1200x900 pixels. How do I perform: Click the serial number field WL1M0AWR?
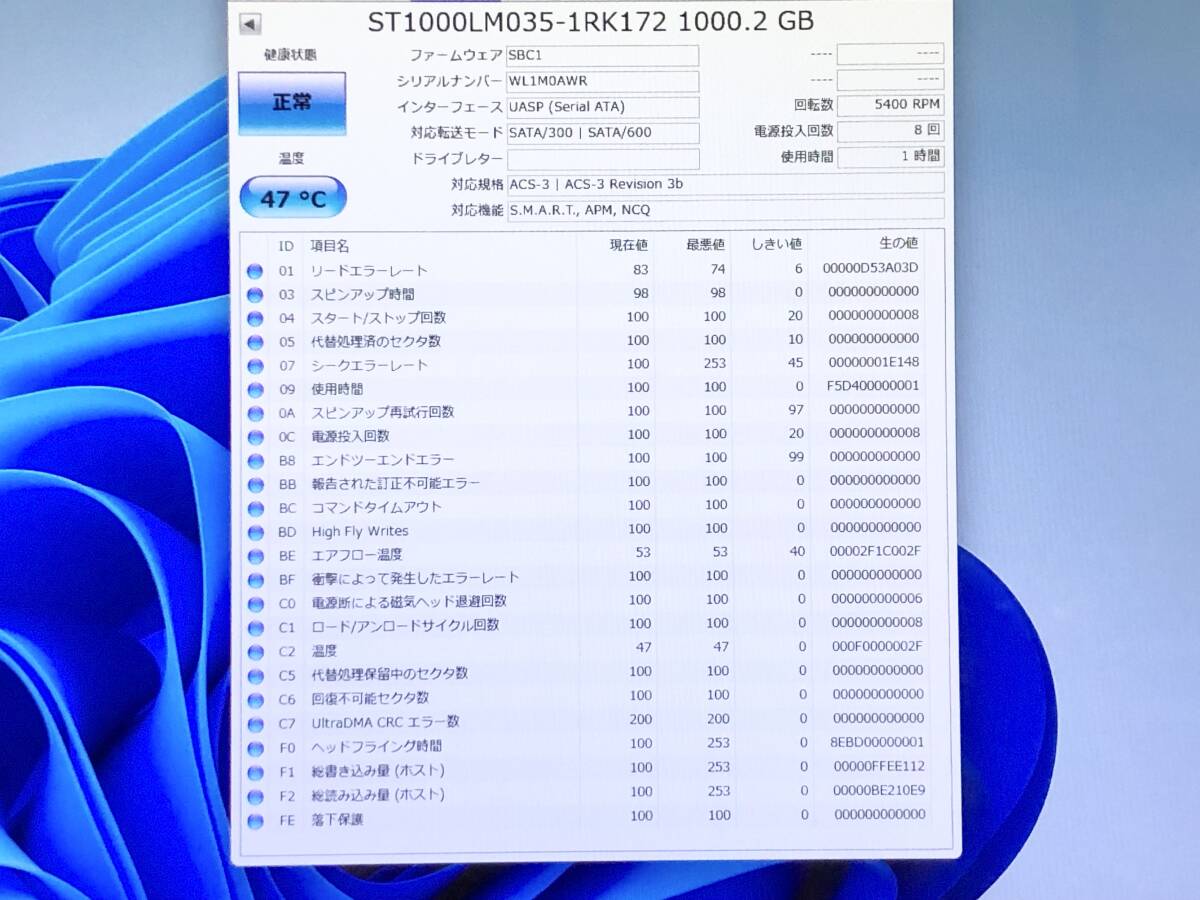pos(603,82)
